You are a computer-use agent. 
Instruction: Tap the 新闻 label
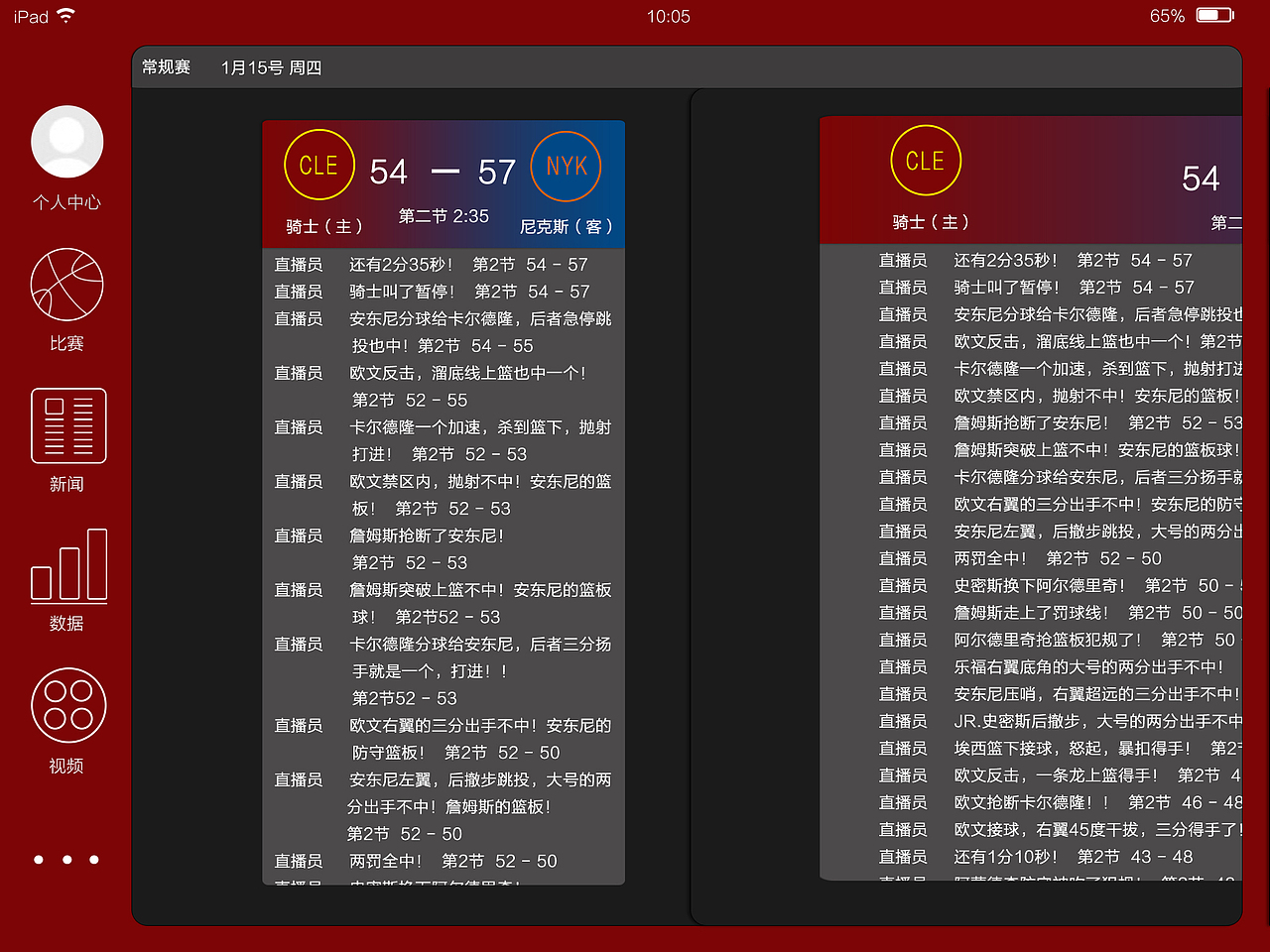[66, 484]
